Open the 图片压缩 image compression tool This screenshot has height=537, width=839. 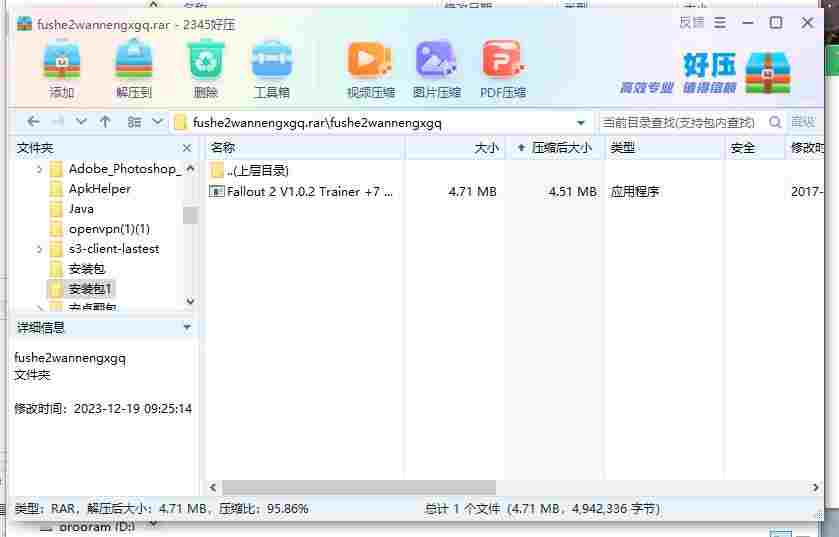coord(437,69)
